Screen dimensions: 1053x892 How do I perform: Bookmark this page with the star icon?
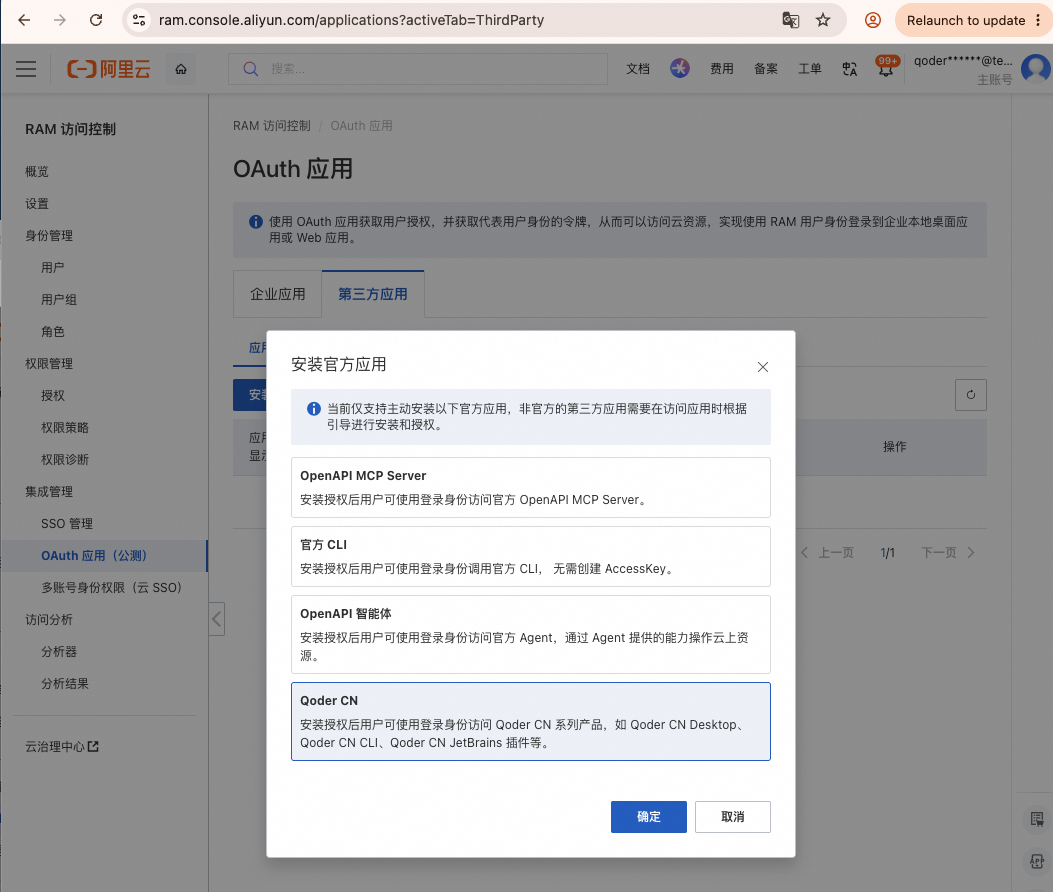[x=823, y=20]
